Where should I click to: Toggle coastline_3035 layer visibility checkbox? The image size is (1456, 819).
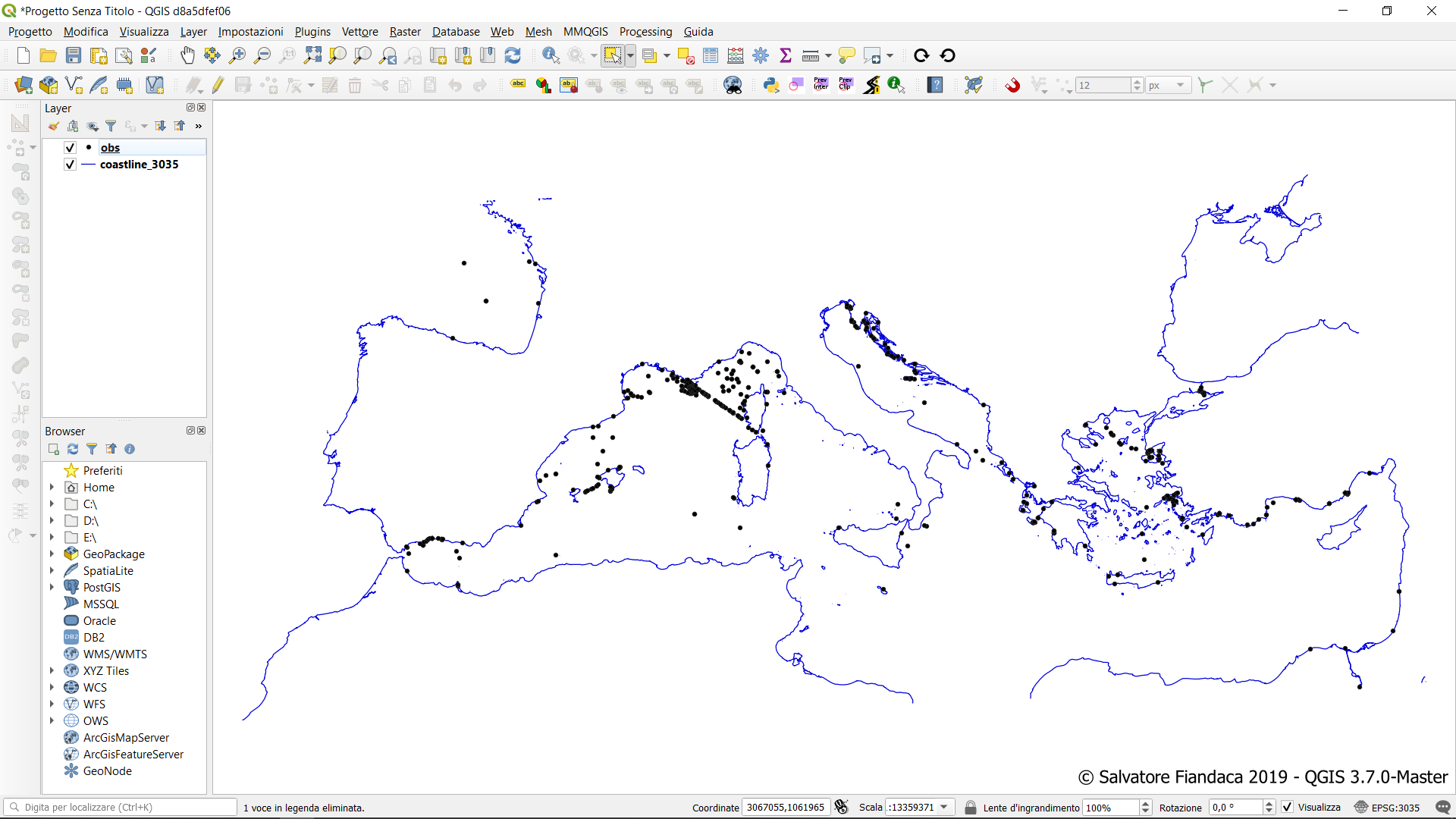tap(70, 165)
